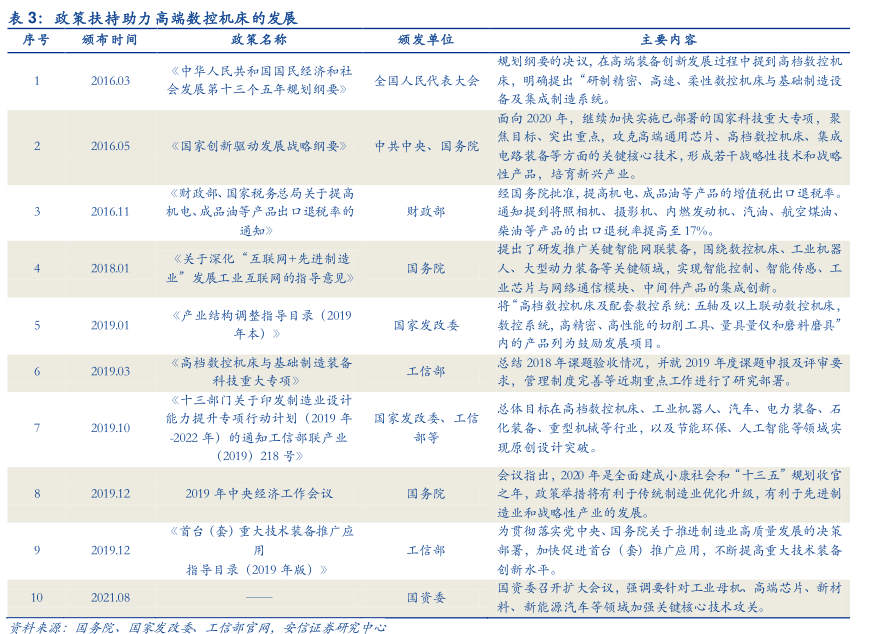The image size is (870, 634).
Task: Click the table title 政策扶持助力高端数控机床的发展
Action: [x=175, y=18]
